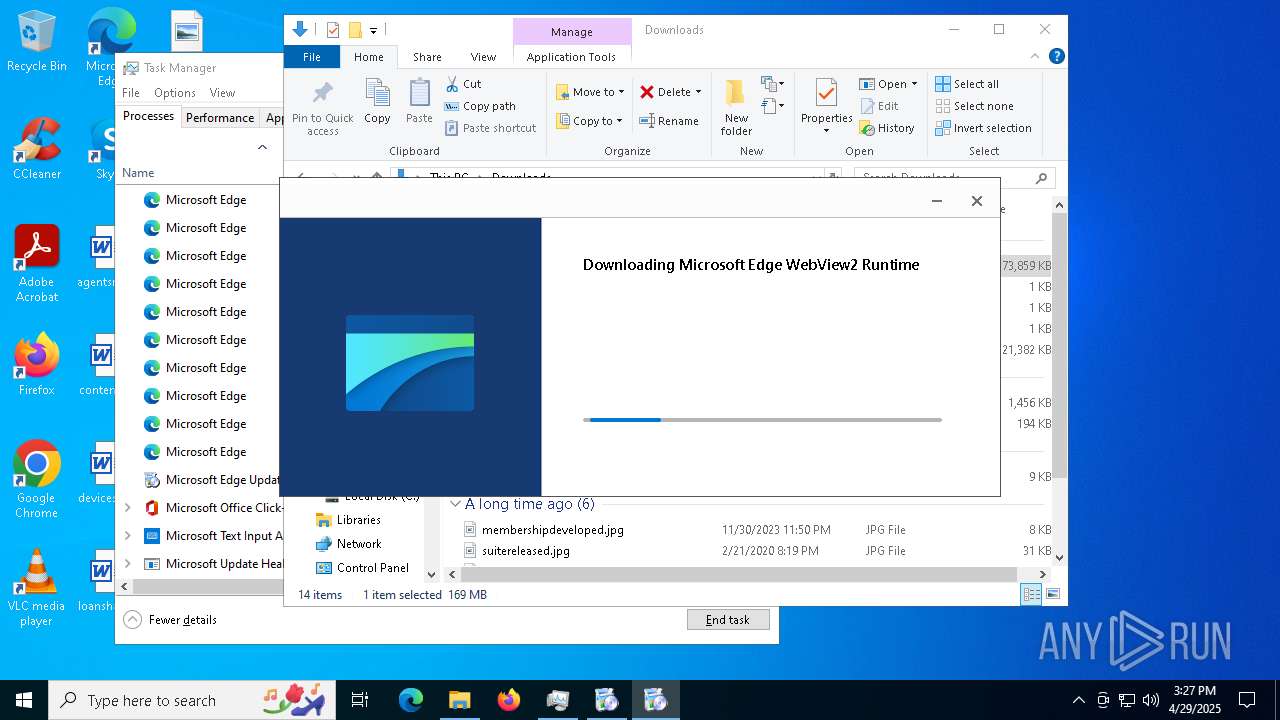Screen dimensions: 1280x720
Task: Open the Delete dropdown arrow
Action: [698, 92]
